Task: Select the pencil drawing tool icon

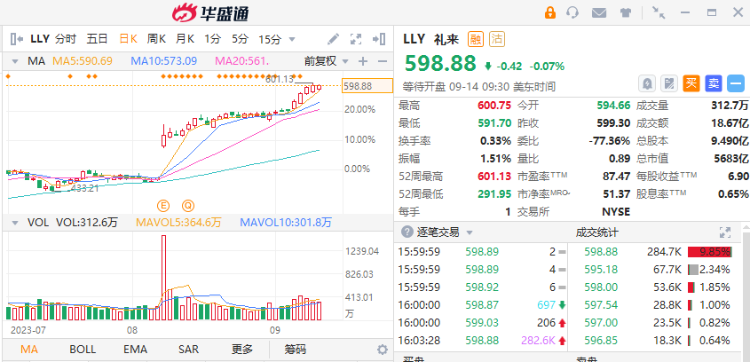Action: (333, 39)
